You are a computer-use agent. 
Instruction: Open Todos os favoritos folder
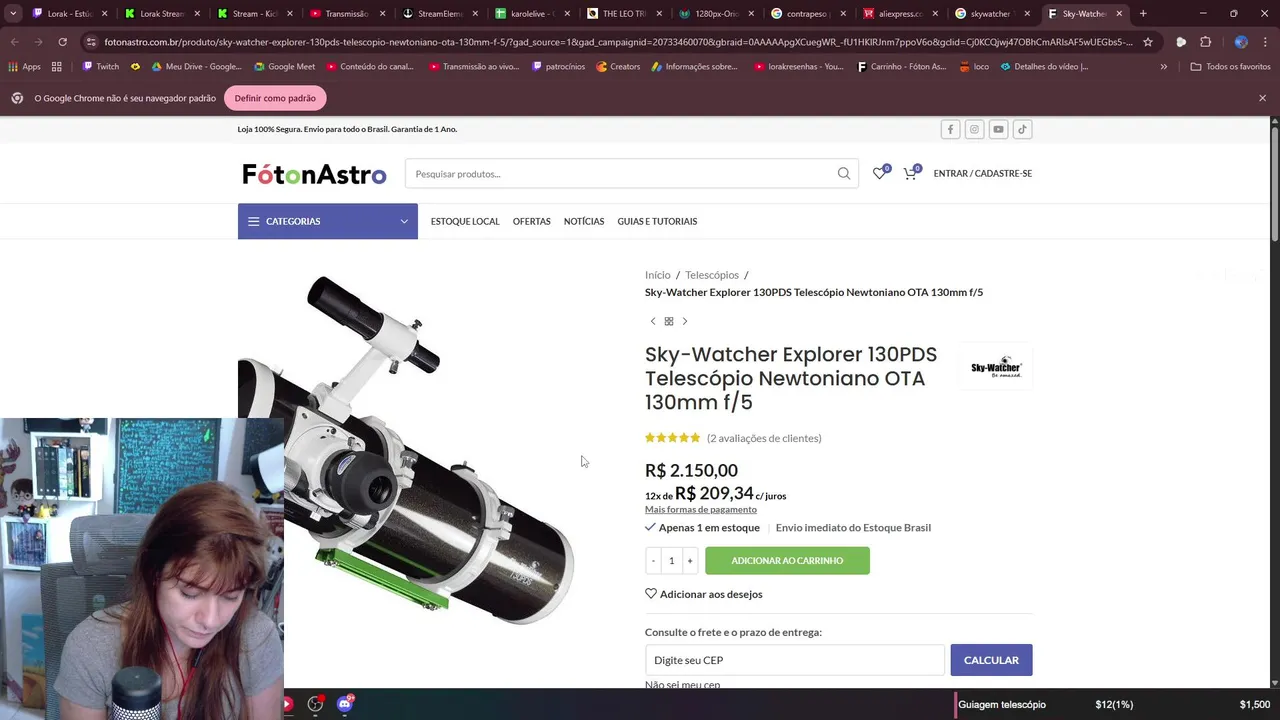click(1230, 67)
